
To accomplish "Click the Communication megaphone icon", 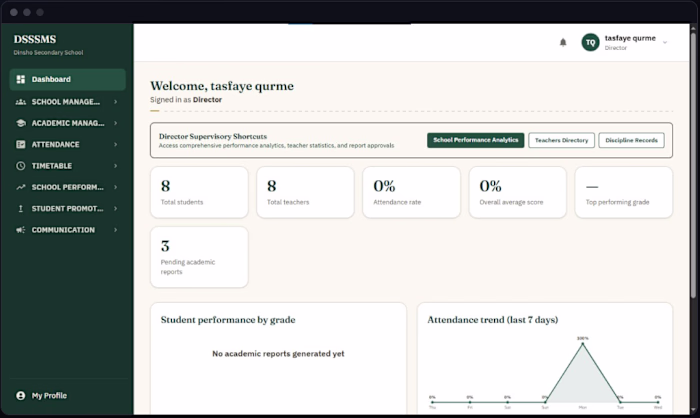I will [x=21, y=230].
